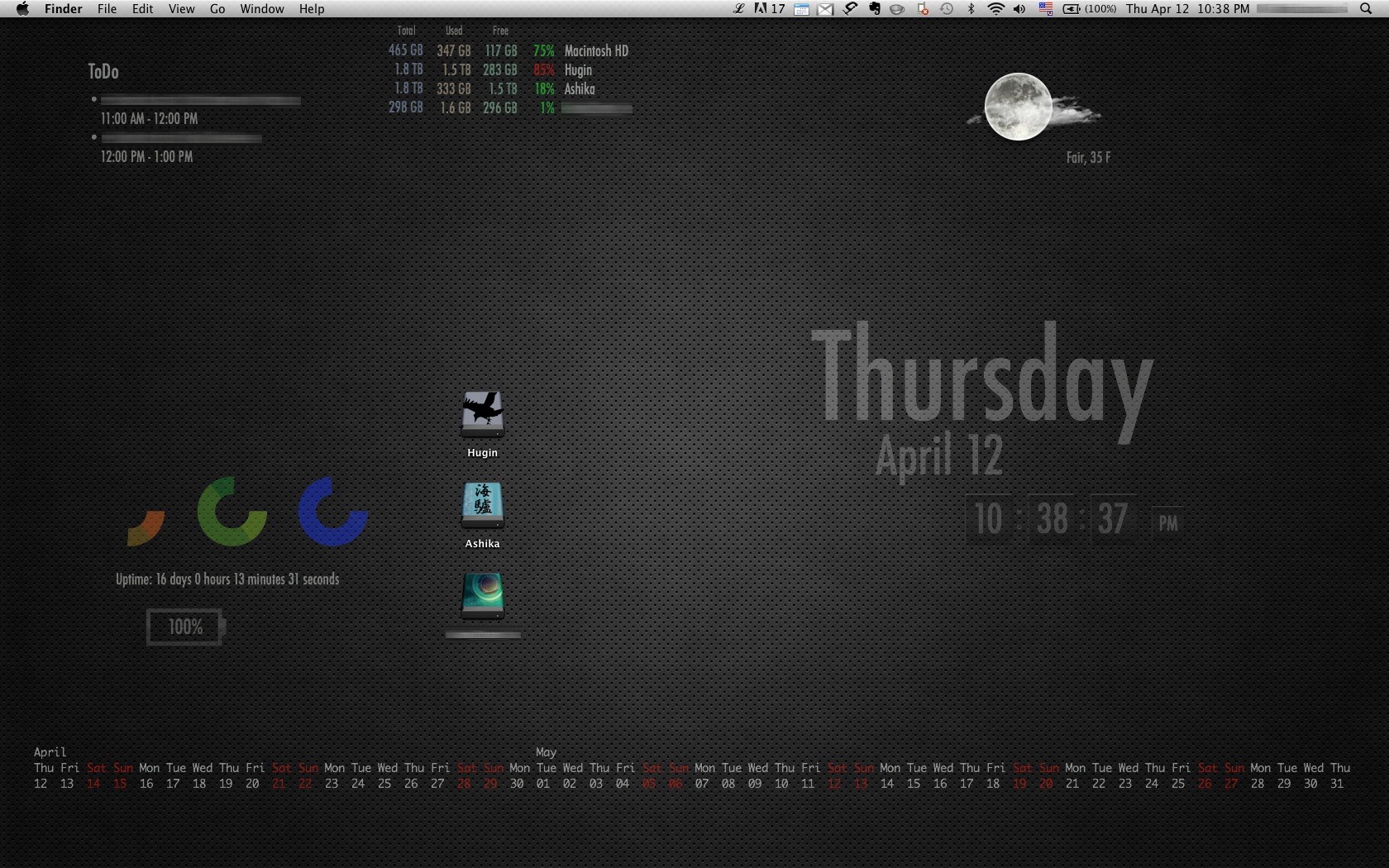The width and height of the screenshot is (1389, 868).
Task: Open Spotlight search from the menu bar
Action: 1364,9
